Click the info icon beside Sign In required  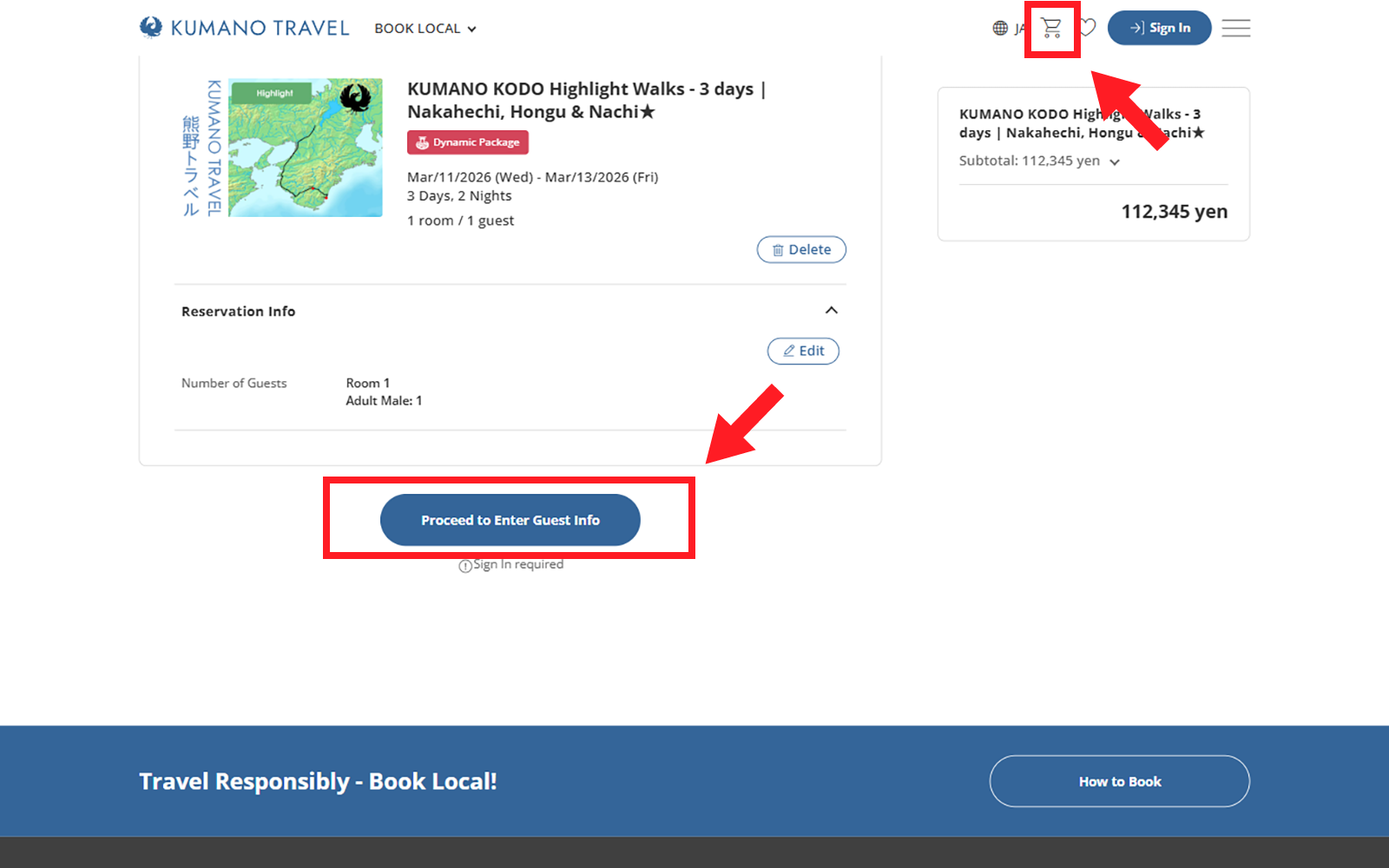(465, 566)
